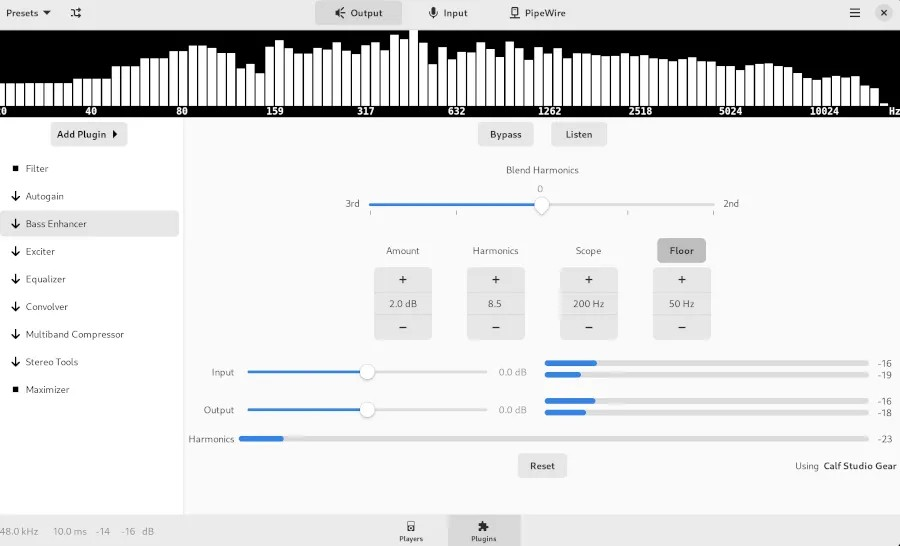Screen dimensions: 900x546
Task: Expand the Add Plugin menu
Action: (x=88, y=134)
